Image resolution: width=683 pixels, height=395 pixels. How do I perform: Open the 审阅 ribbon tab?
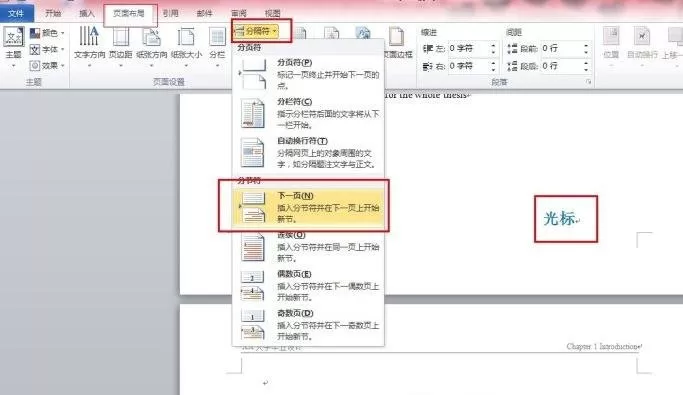tap(239, 14)
